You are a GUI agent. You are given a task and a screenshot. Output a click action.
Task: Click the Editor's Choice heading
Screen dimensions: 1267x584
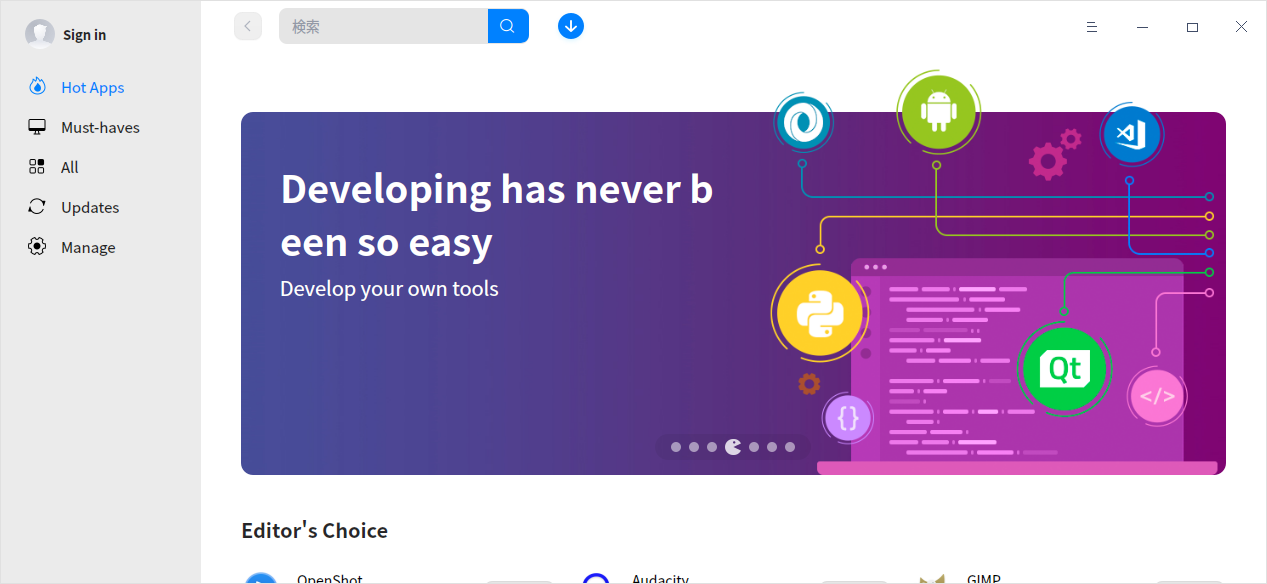(x=315, y=531)
